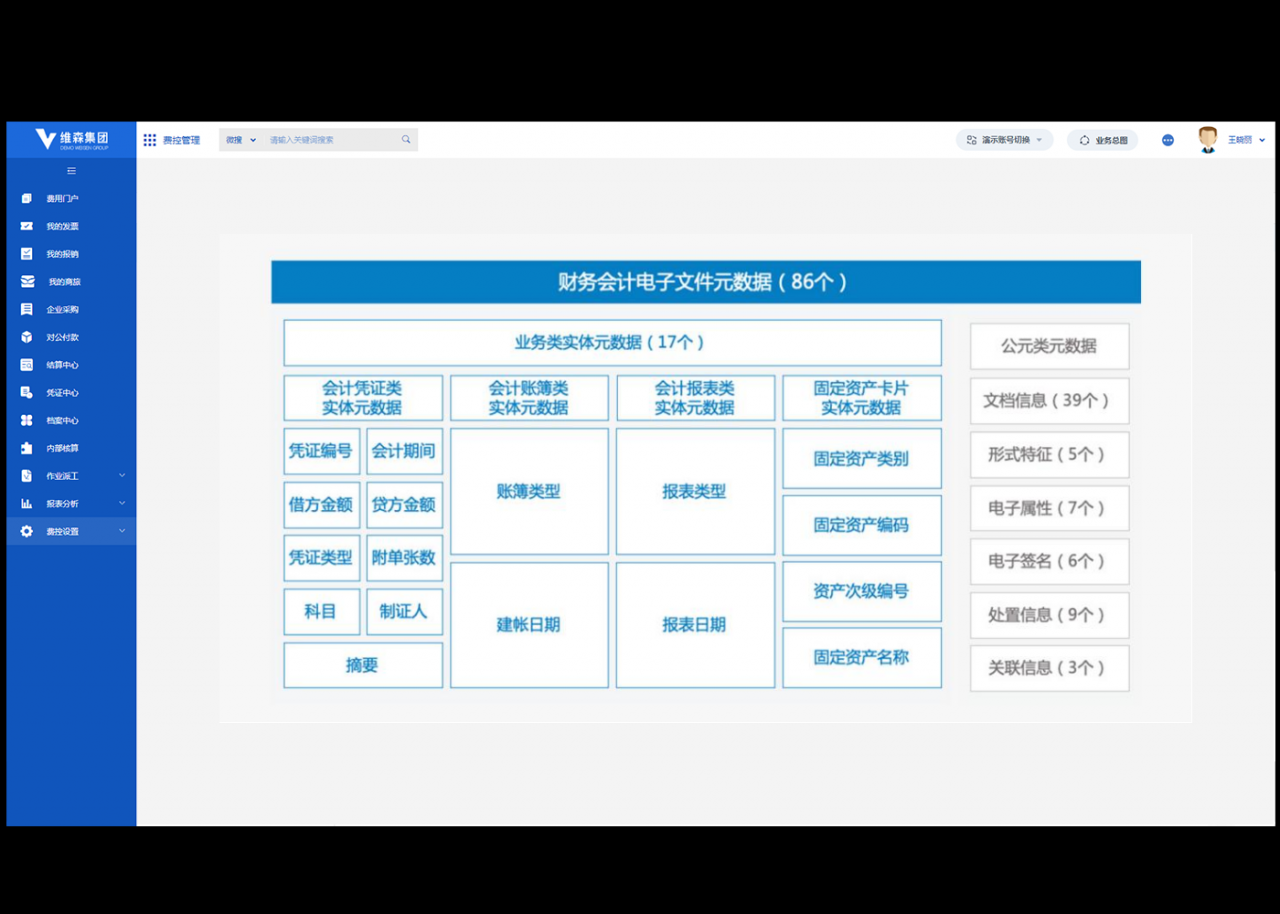Click the 附单张数 box
The height and width of the screenshot is (914, 1280).
(404, 558)
